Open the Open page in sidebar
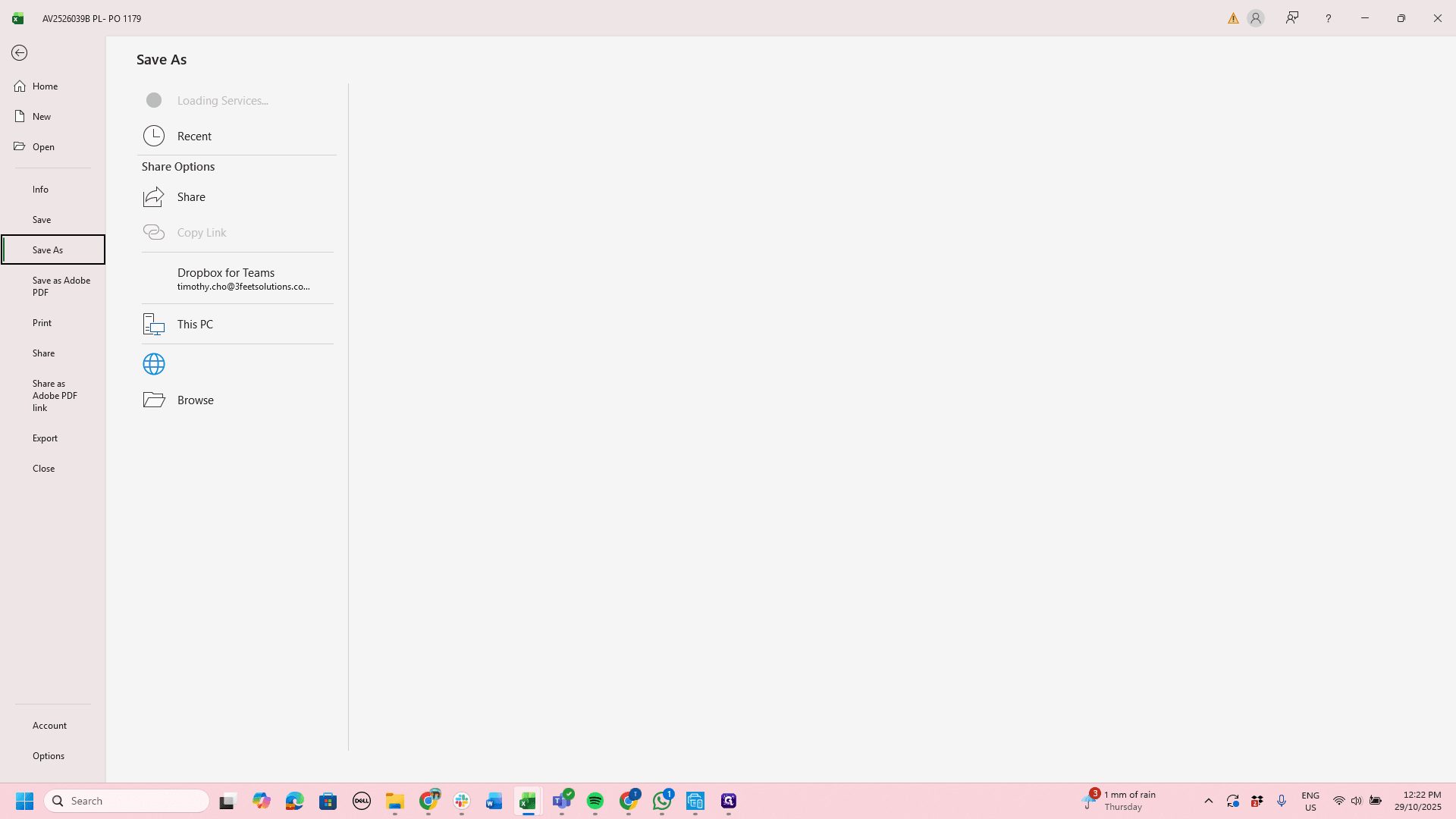This screenshot has width=1456, height=819. [52, 147]
